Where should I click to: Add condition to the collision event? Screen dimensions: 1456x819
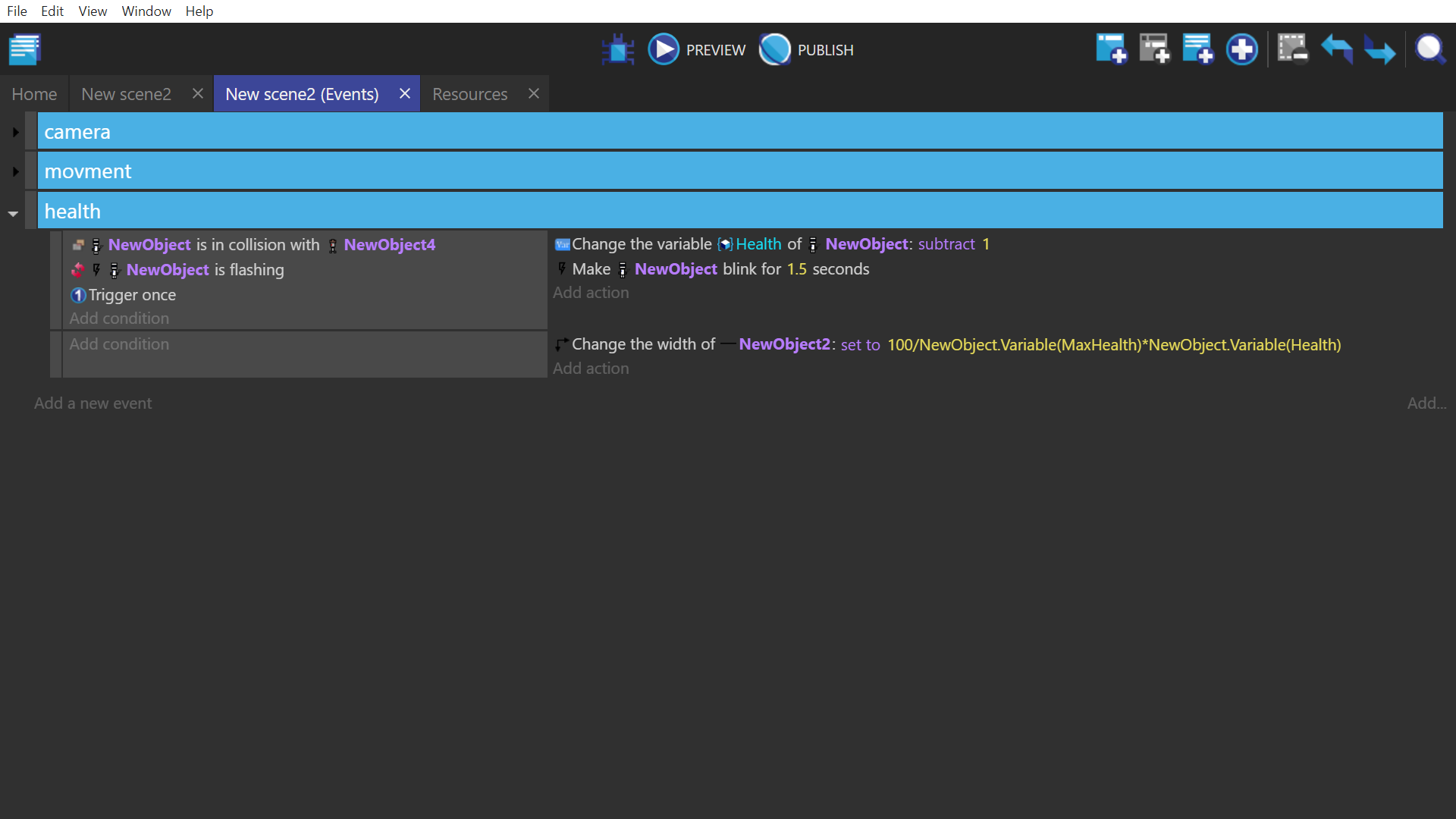point(119,318)
